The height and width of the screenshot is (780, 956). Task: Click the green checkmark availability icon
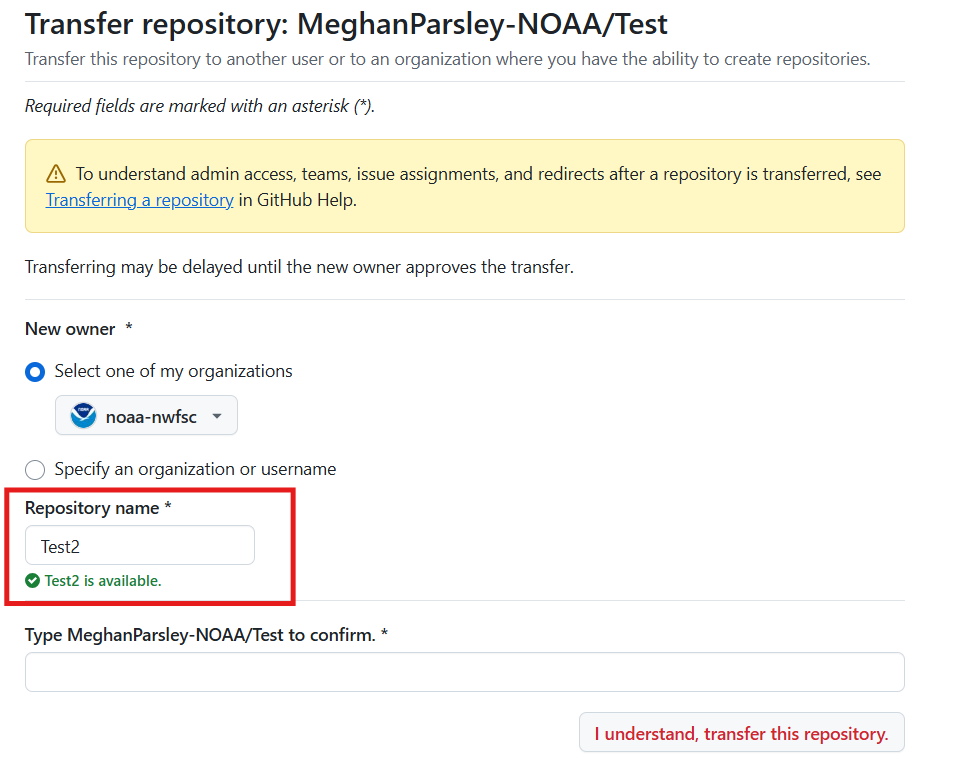click(33, 581)
